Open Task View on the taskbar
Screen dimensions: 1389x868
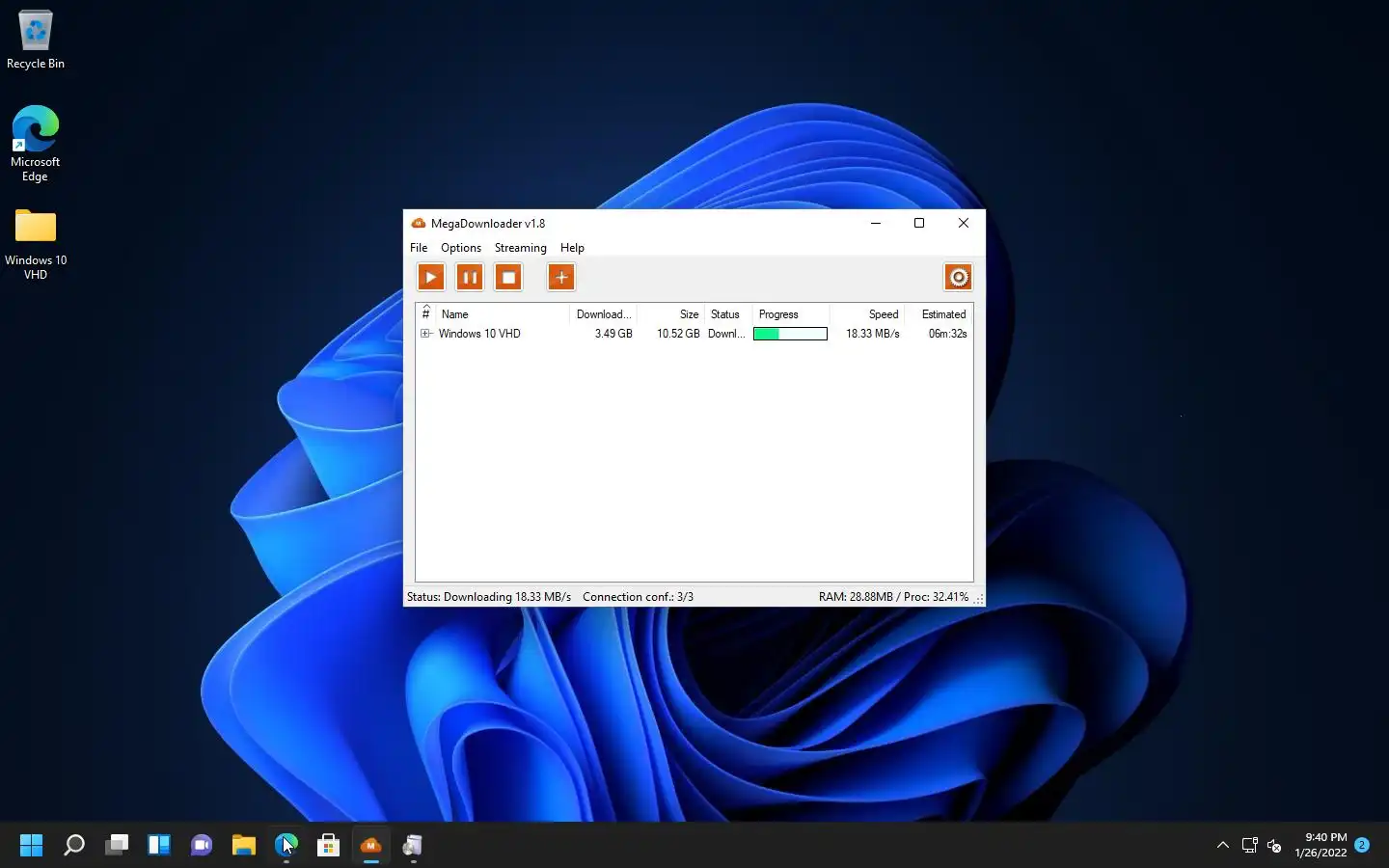[x=117, y=846]
